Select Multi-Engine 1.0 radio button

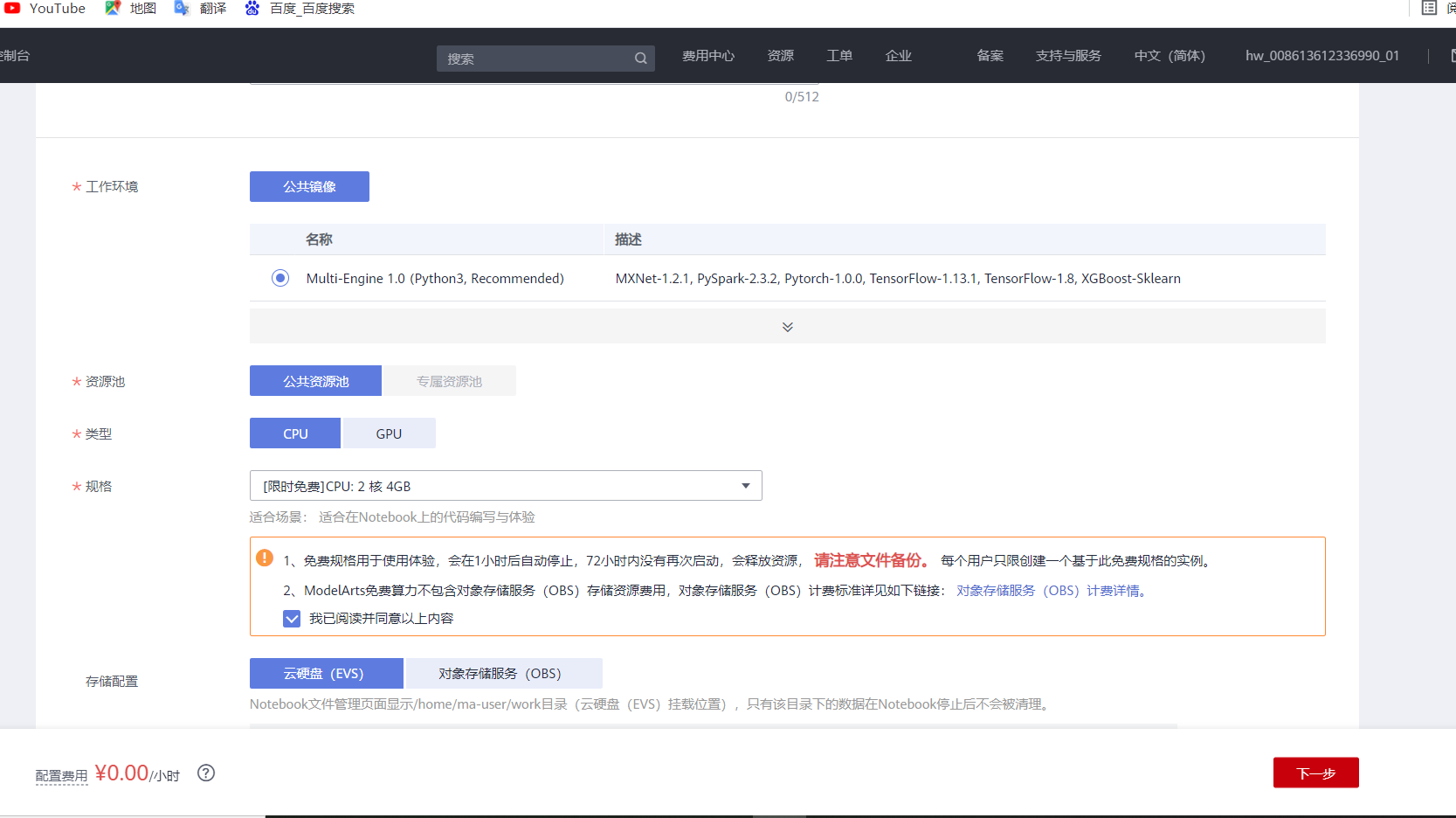(x=280, y=278)
